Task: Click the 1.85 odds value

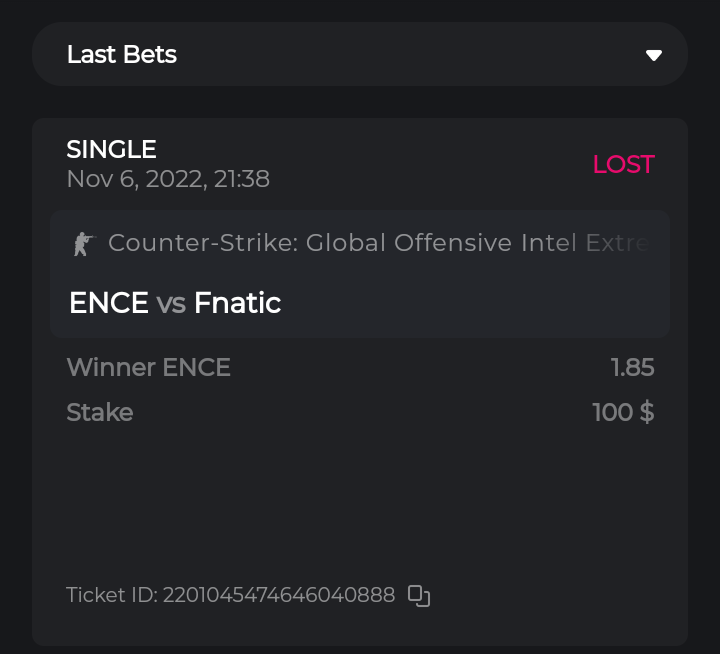Action: [x=632, y=368]
